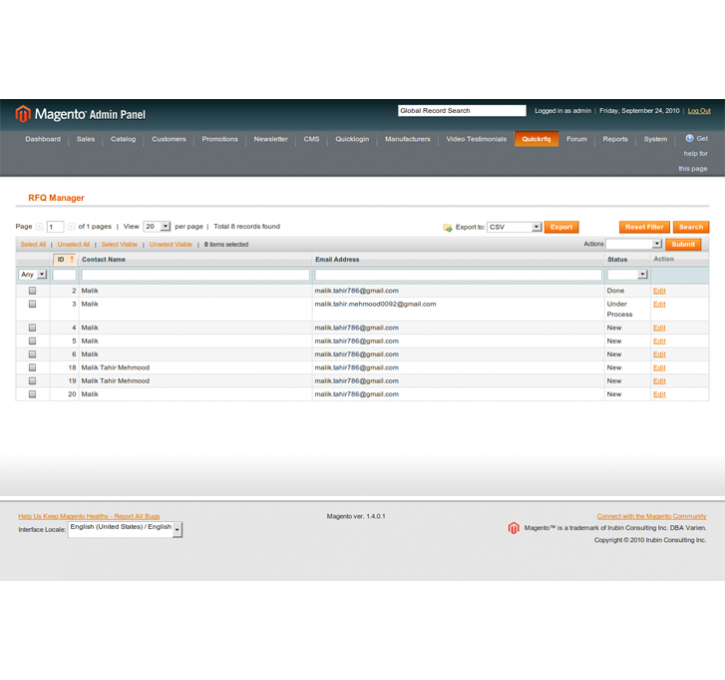Open the Newsletter menu

[x=270, y=139]
